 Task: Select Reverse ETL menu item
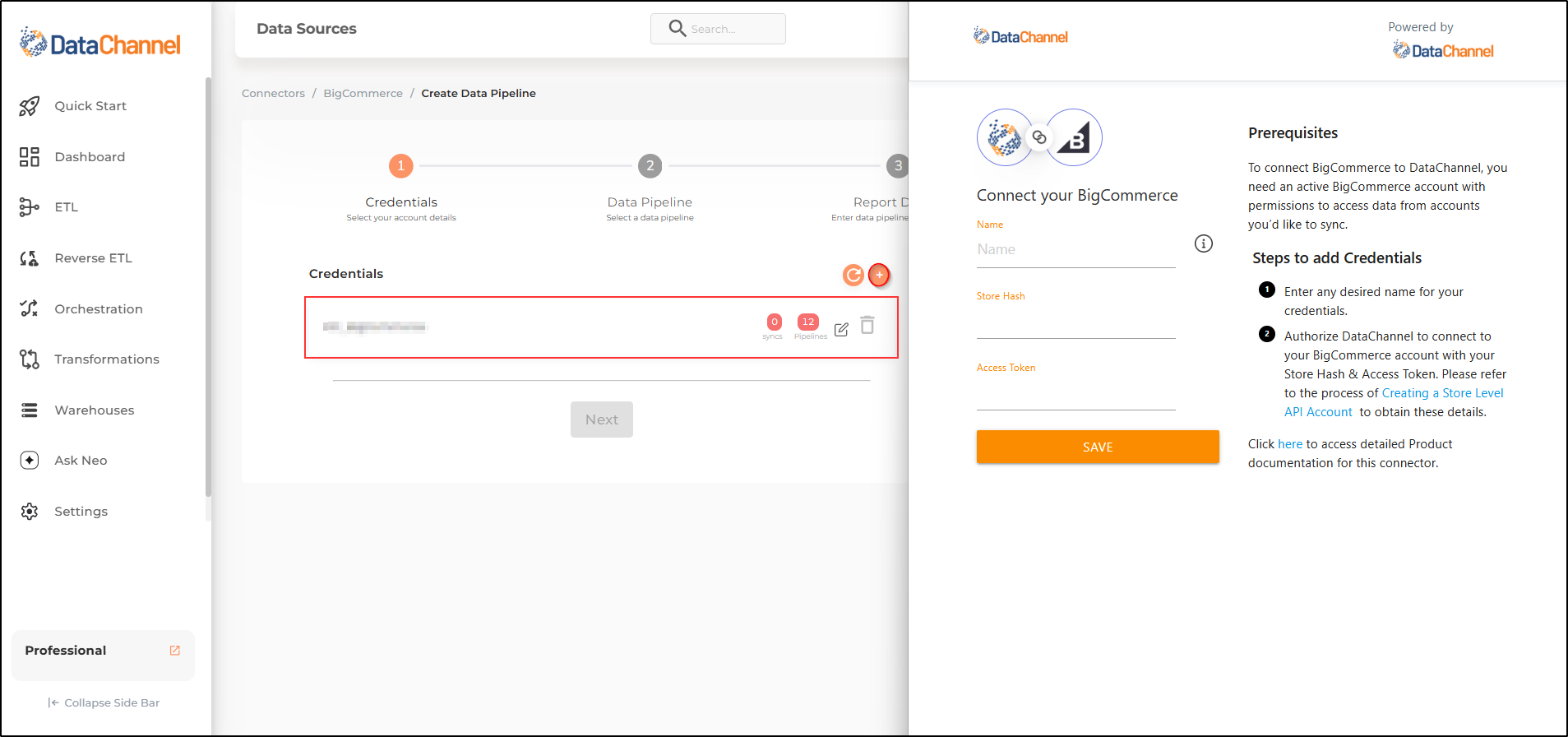(x=93, y=258)
